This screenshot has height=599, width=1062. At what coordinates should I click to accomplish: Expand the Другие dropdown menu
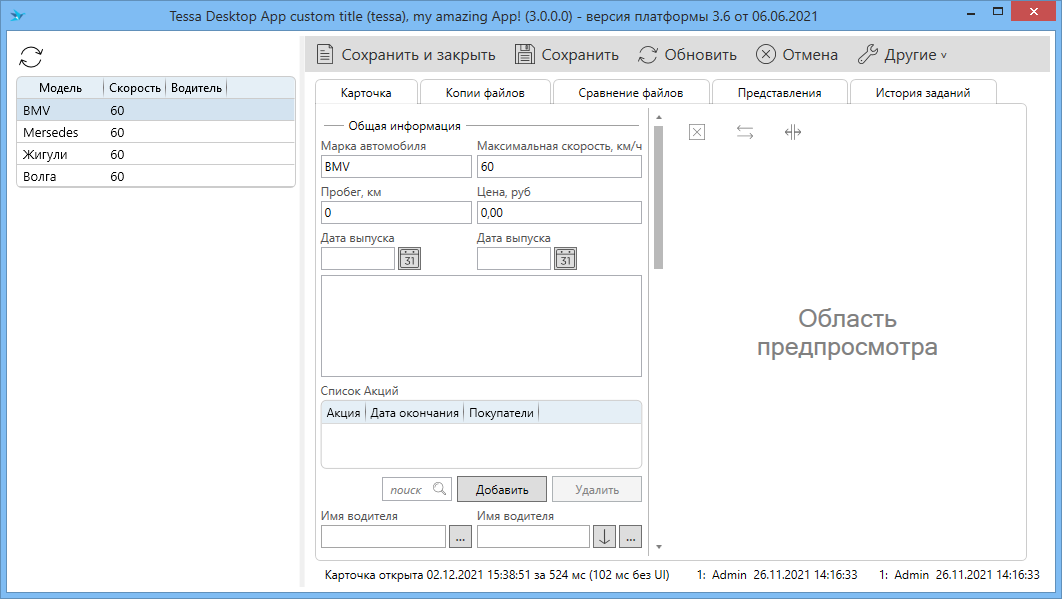click(902, 55)
